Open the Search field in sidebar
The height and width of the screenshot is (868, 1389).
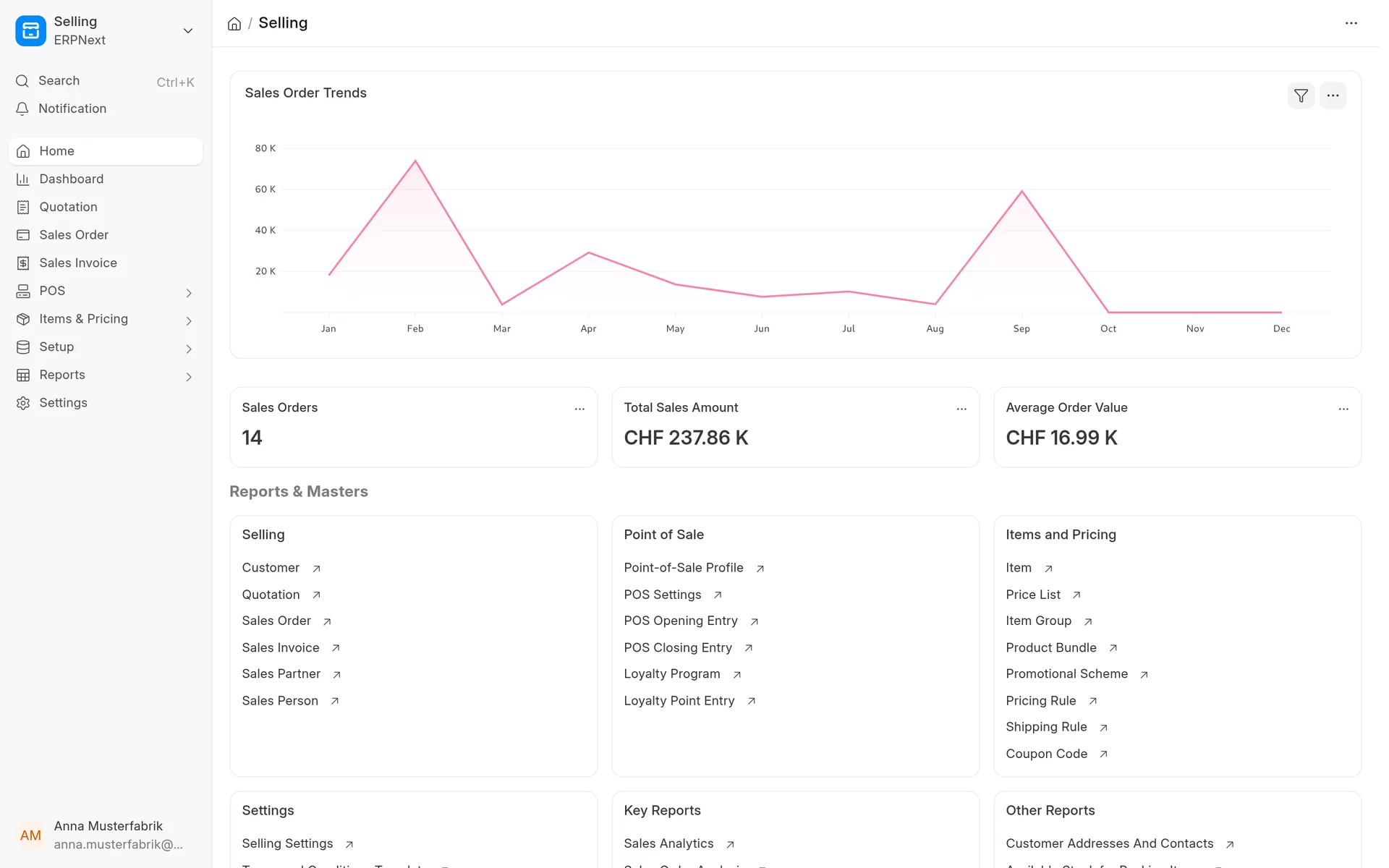pos(106,81)
